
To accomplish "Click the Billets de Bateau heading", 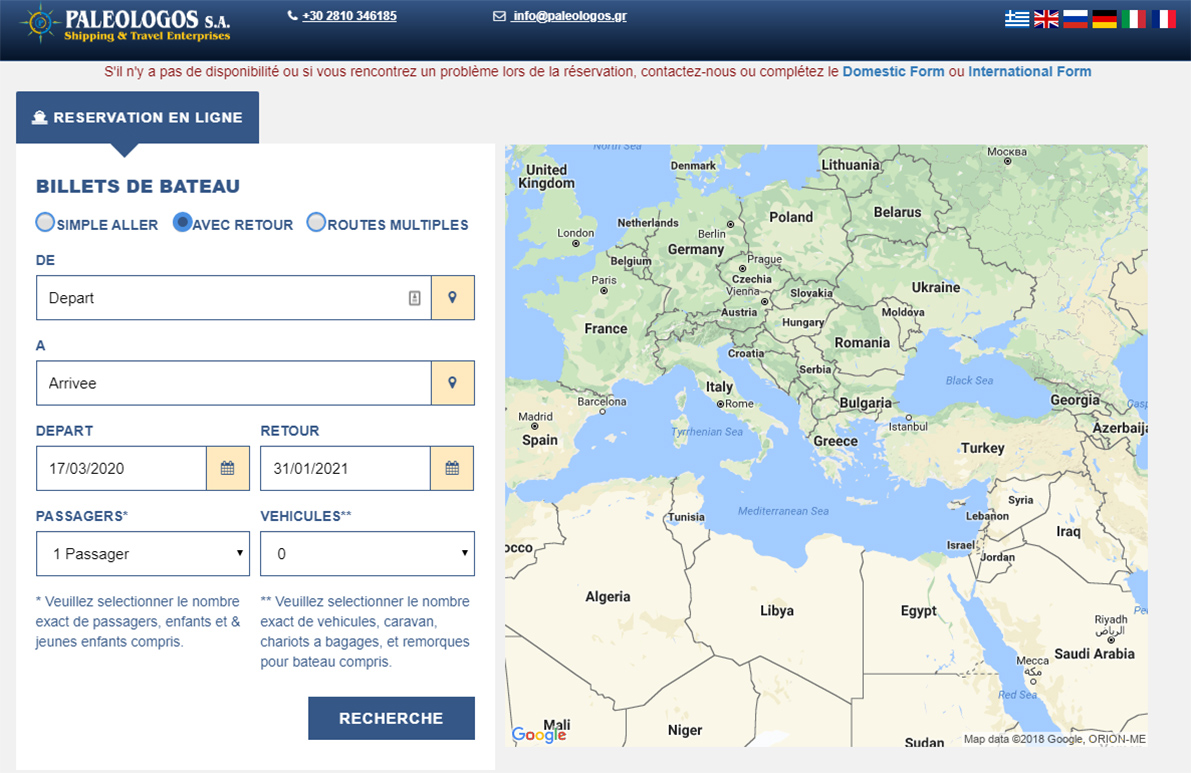I will pos(138,186).
